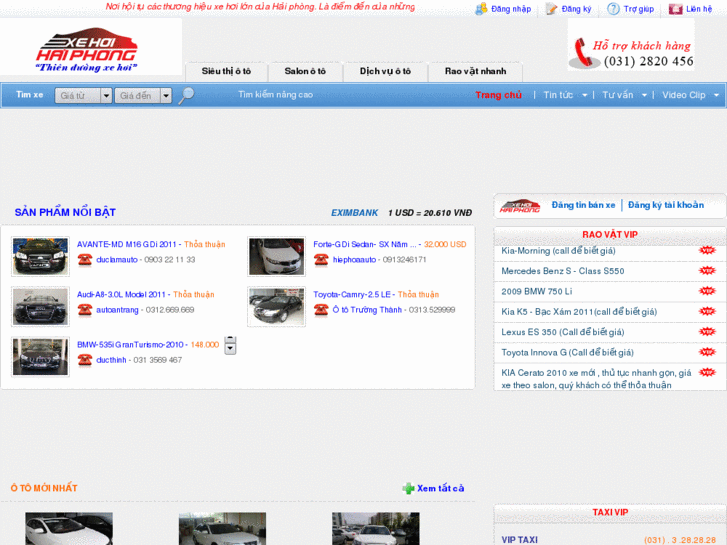Viewport: 727px width, 545px height.
Task: Open Audi-A8-3.0L Model 2011 listing
Action: click(x=121, y=295)
